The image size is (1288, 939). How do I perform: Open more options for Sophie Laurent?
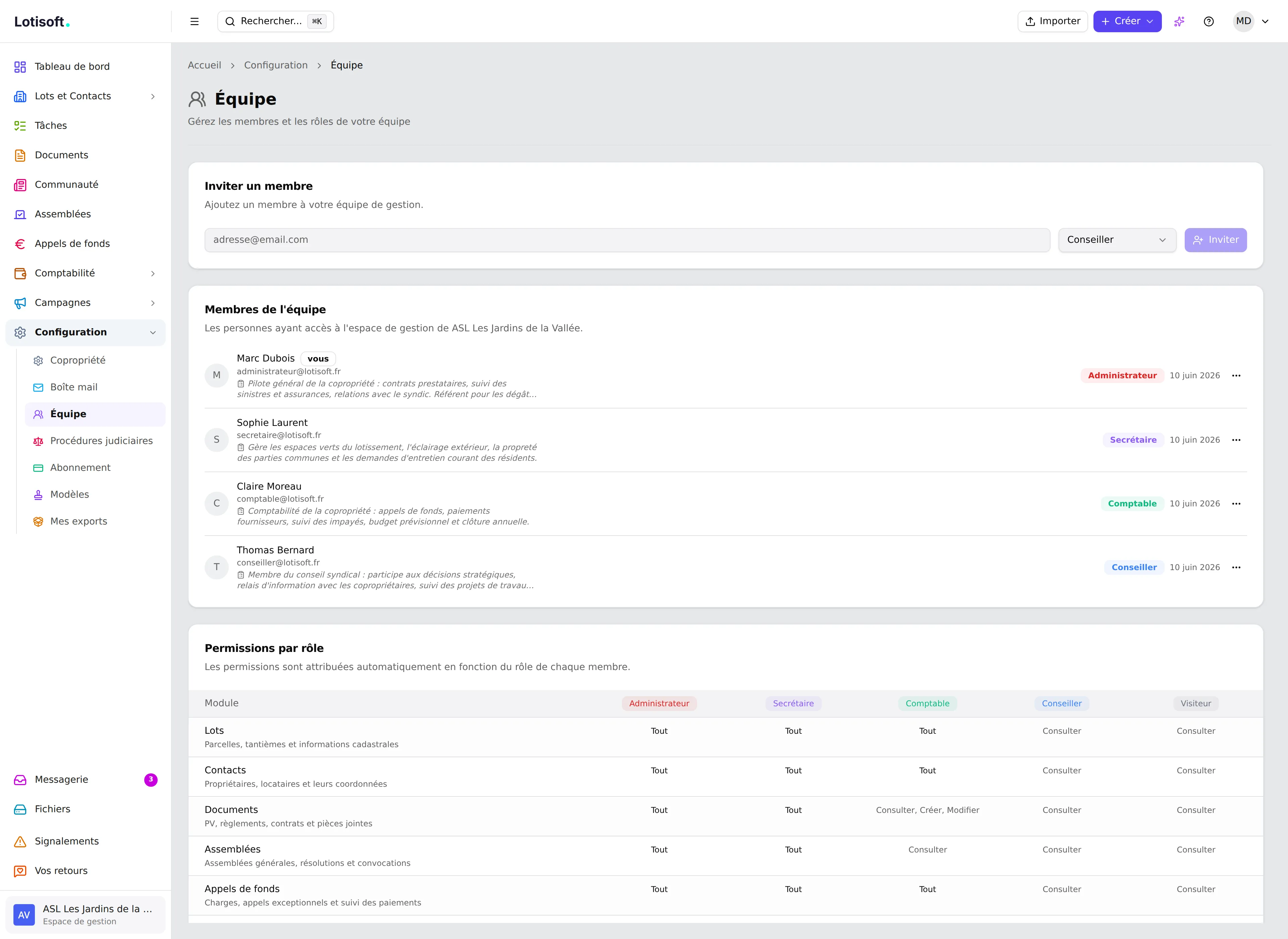pos(1236,440)
